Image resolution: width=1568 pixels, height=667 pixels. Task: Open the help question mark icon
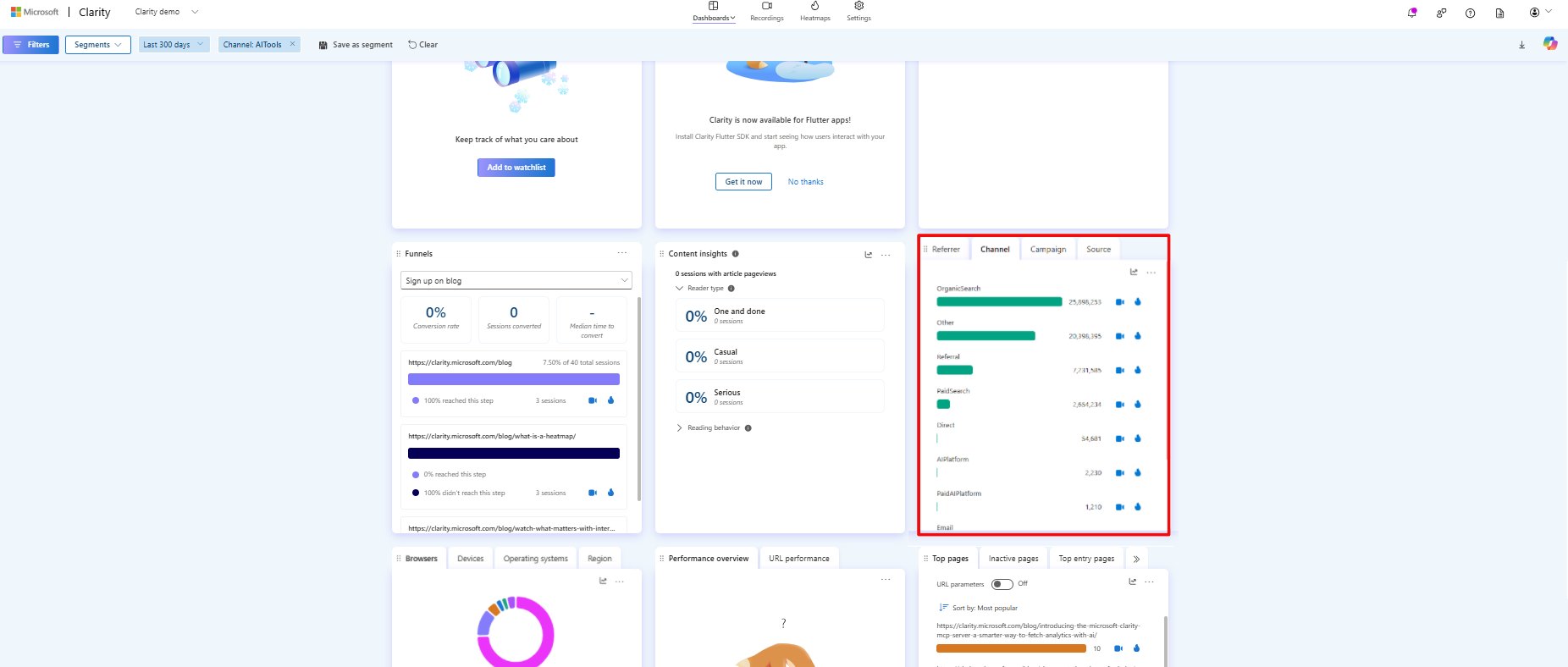pyautogui.click(x=1471, y=13)
